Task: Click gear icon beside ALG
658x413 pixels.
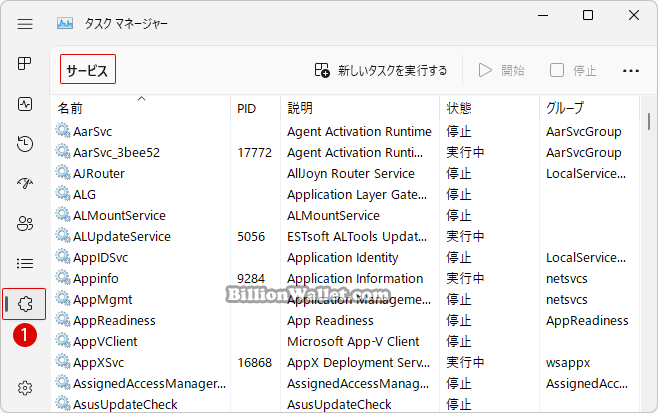Action: (x=63, y=193)
